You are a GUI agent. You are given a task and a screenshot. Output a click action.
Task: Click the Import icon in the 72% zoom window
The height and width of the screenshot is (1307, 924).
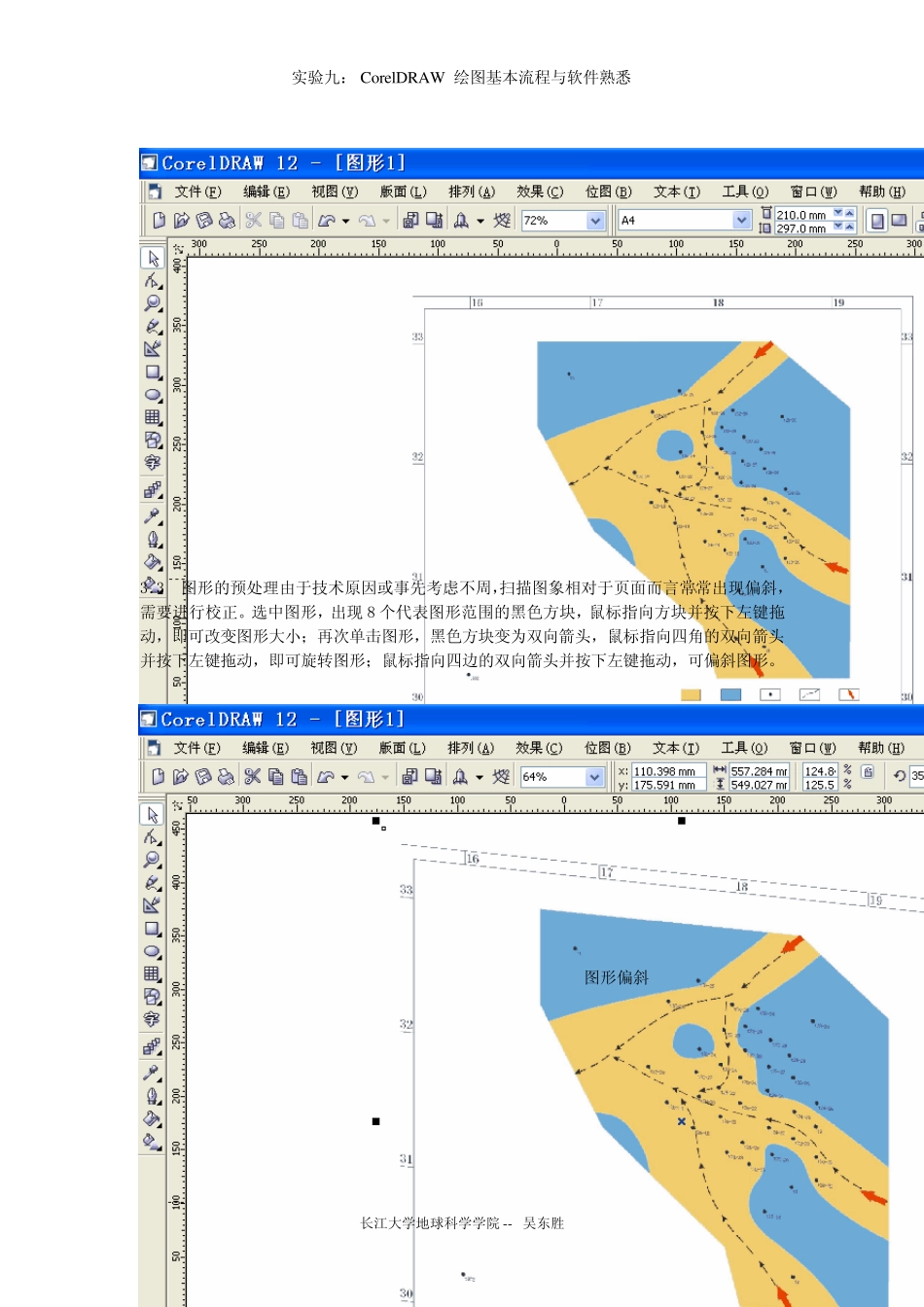click(410, 221)
